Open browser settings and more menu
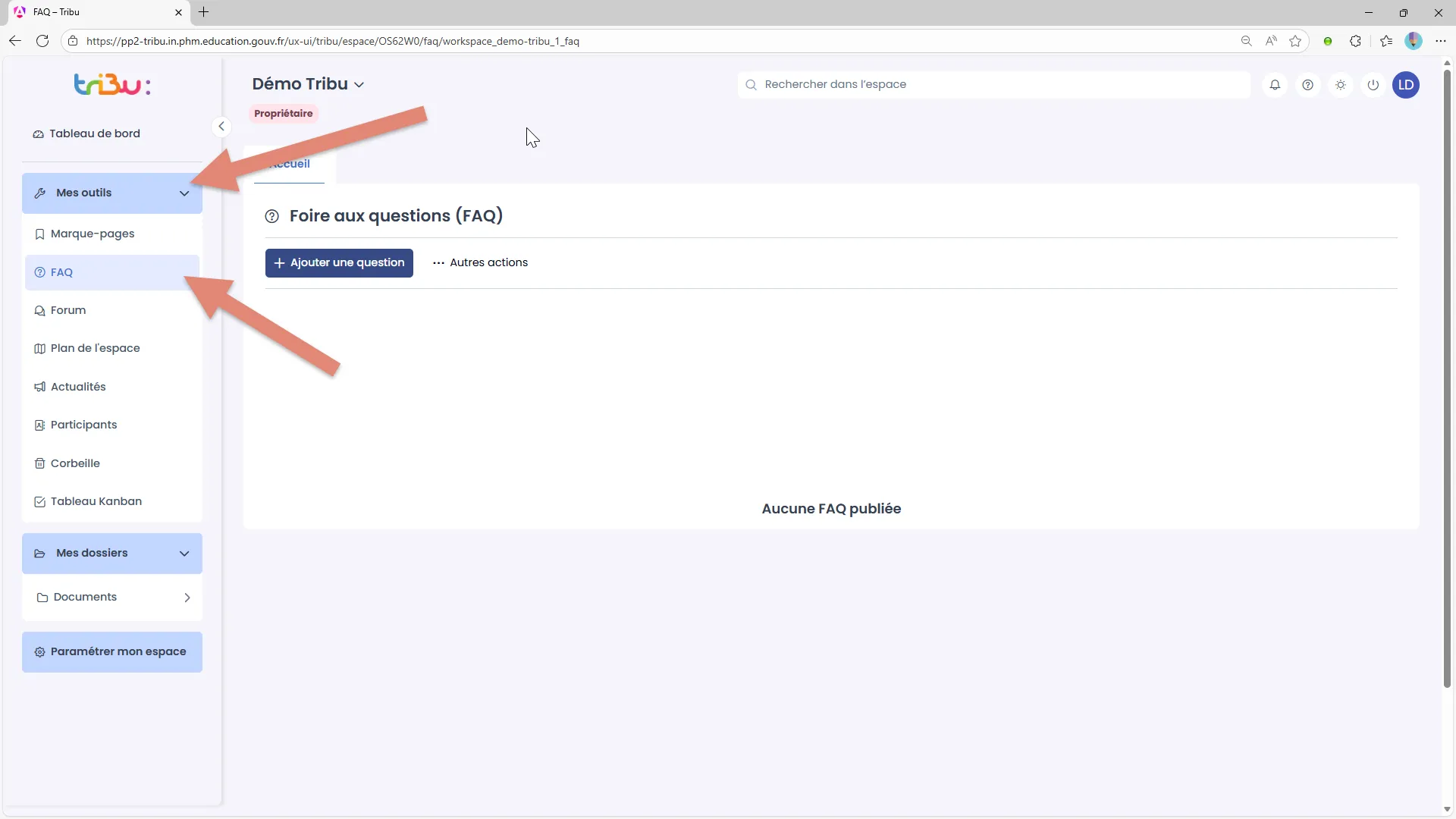The height and width of the screenshot is (819, 1456). [1441, 41]
